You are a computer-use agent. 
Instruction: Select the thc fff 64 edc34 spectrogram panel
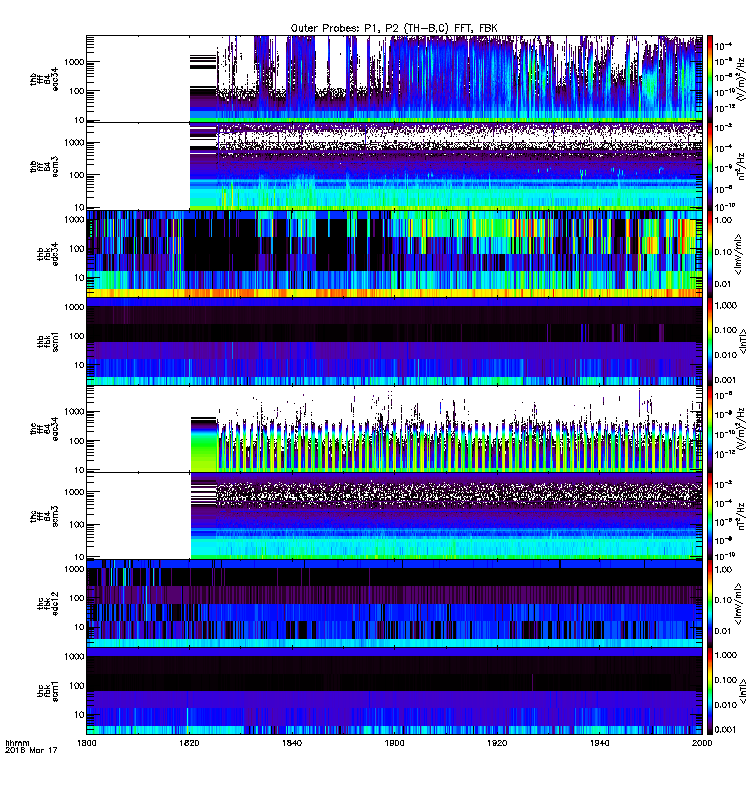pyautogui.click(x=394, y=429)
